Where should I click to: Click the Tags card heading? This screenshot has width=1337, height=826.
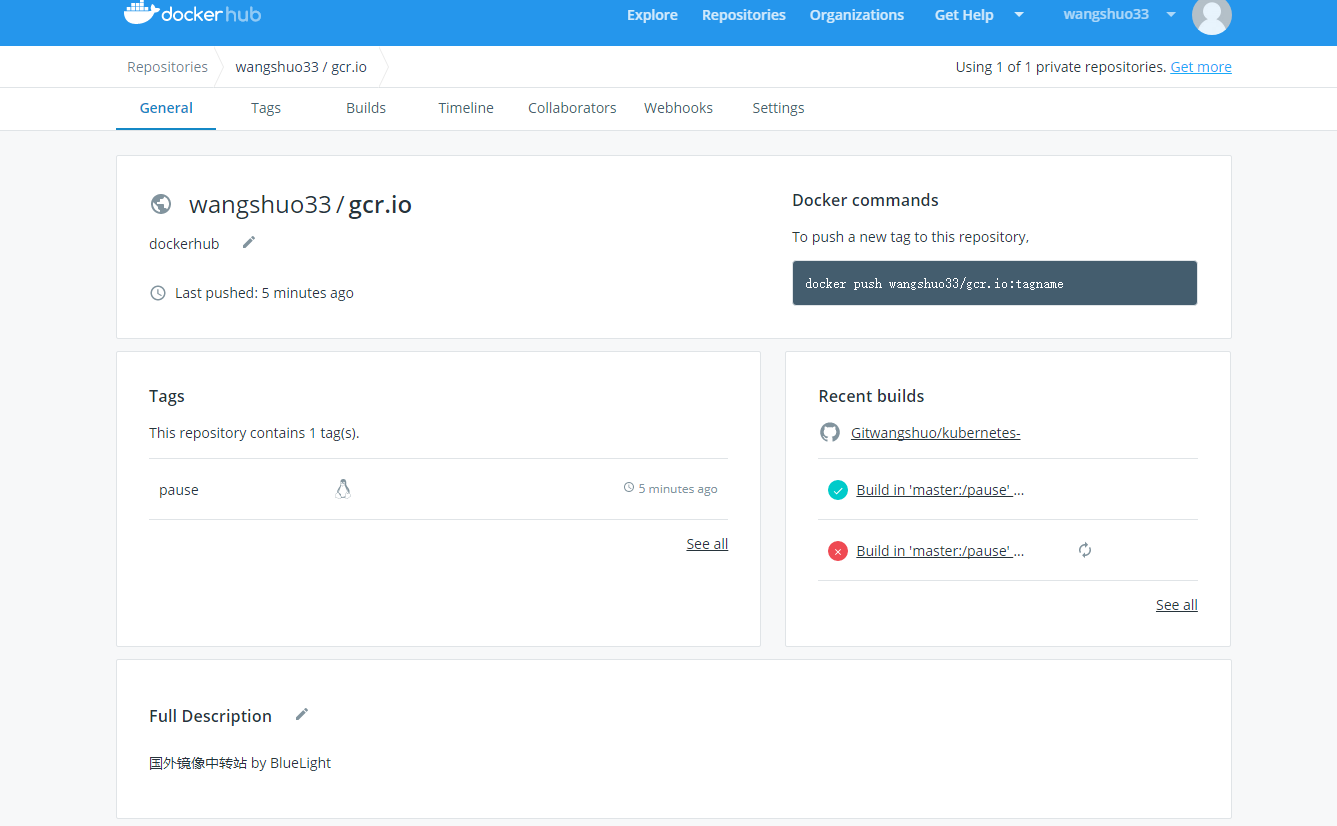[167, 396]
